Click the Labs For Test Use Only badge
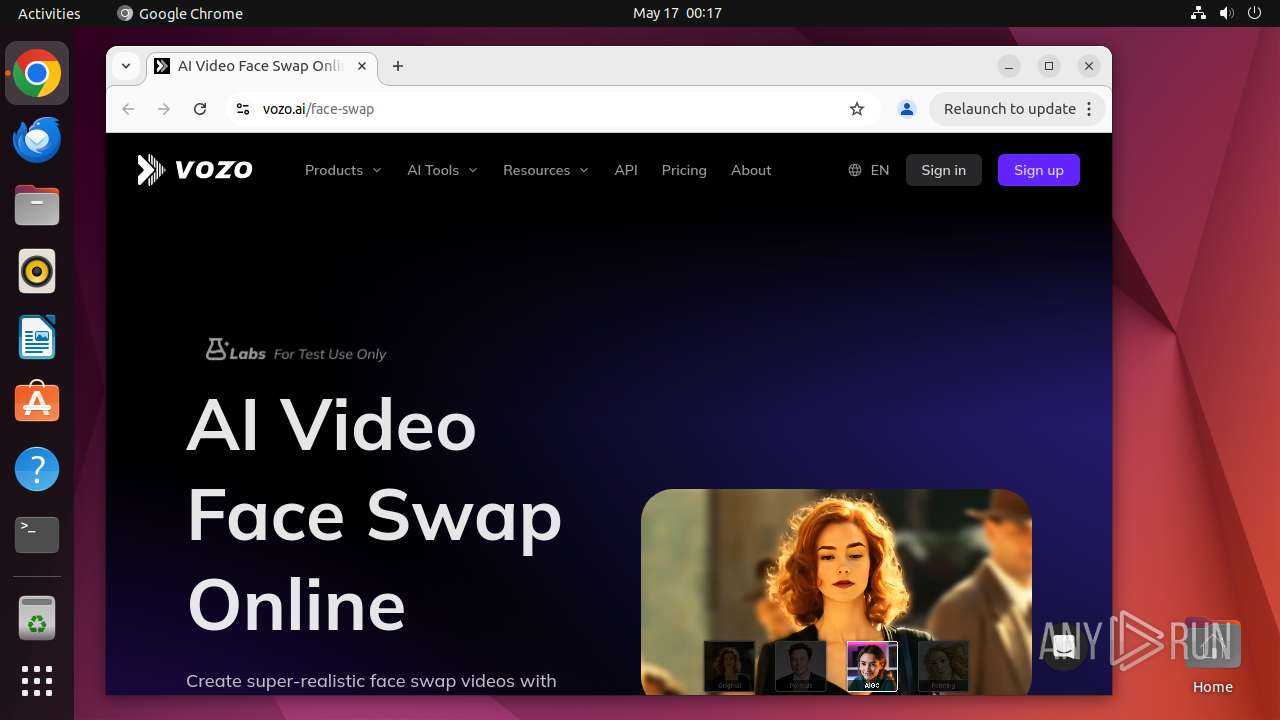 296,350
